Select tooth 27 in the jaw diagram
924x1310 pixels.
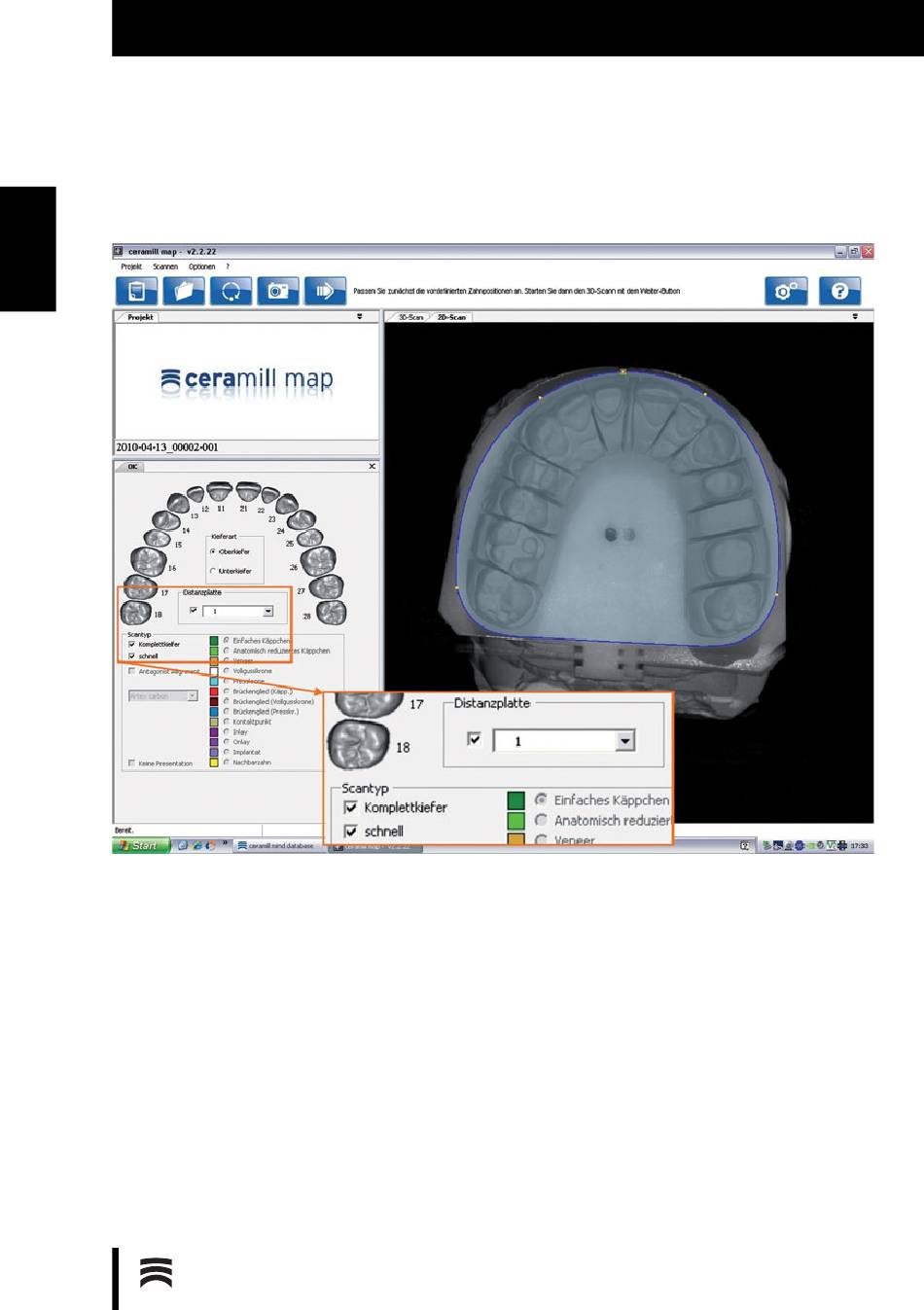tap(326, 585)
